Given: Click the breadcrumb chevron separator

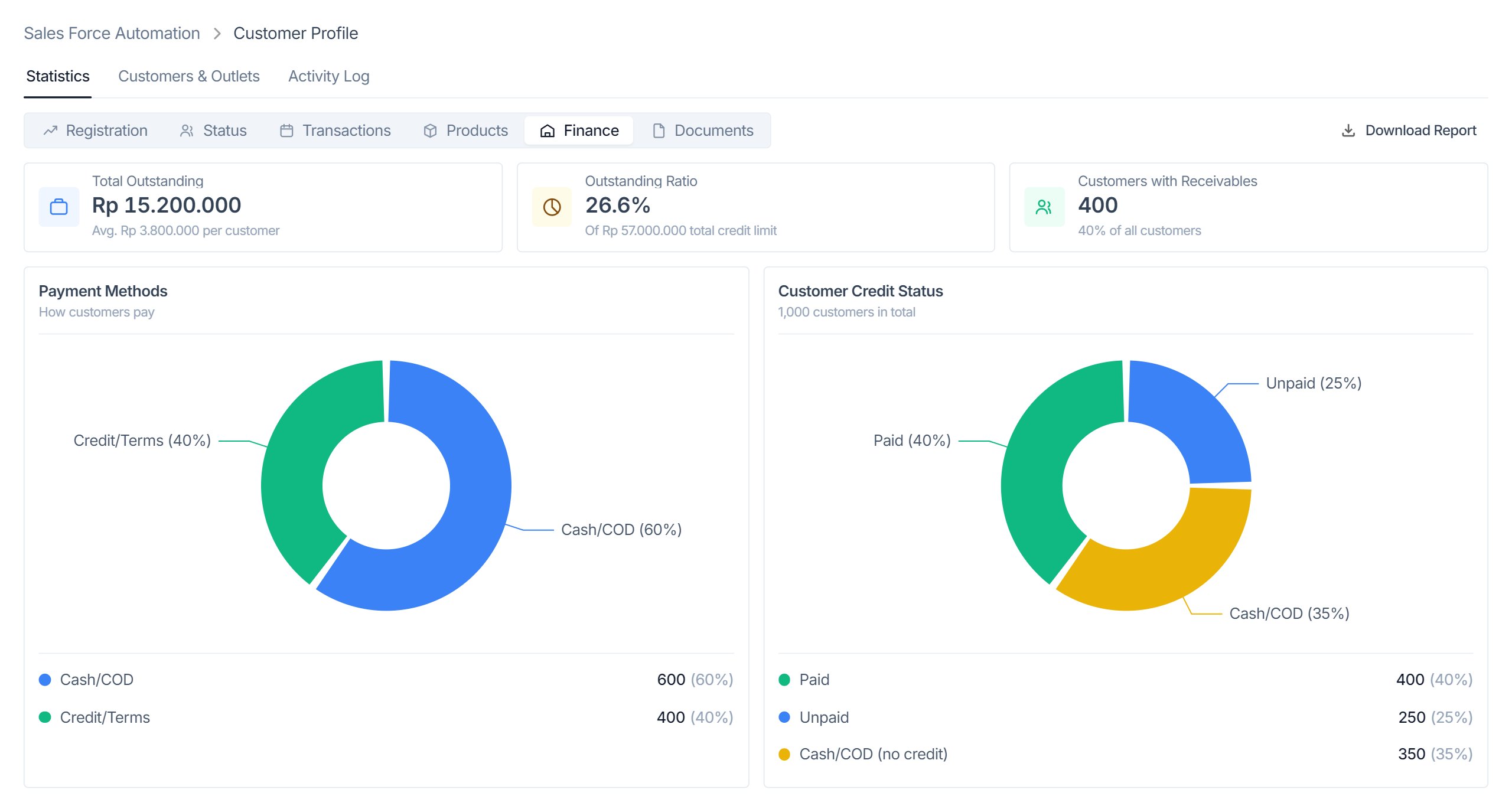Looking at the screenshot, I should pyautogui.click(x=217, y=34).
